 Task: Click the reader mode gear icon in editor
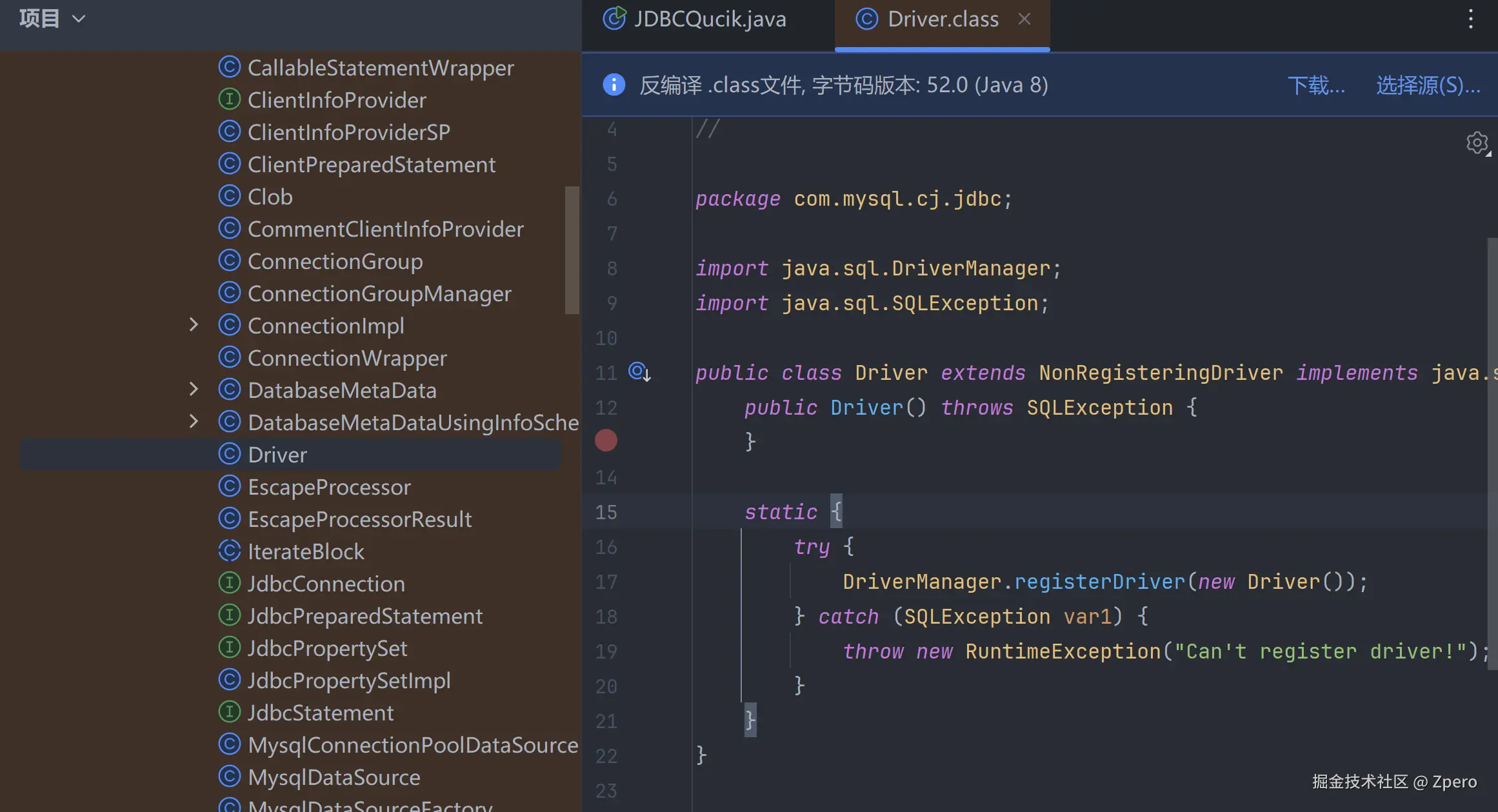1476,143
